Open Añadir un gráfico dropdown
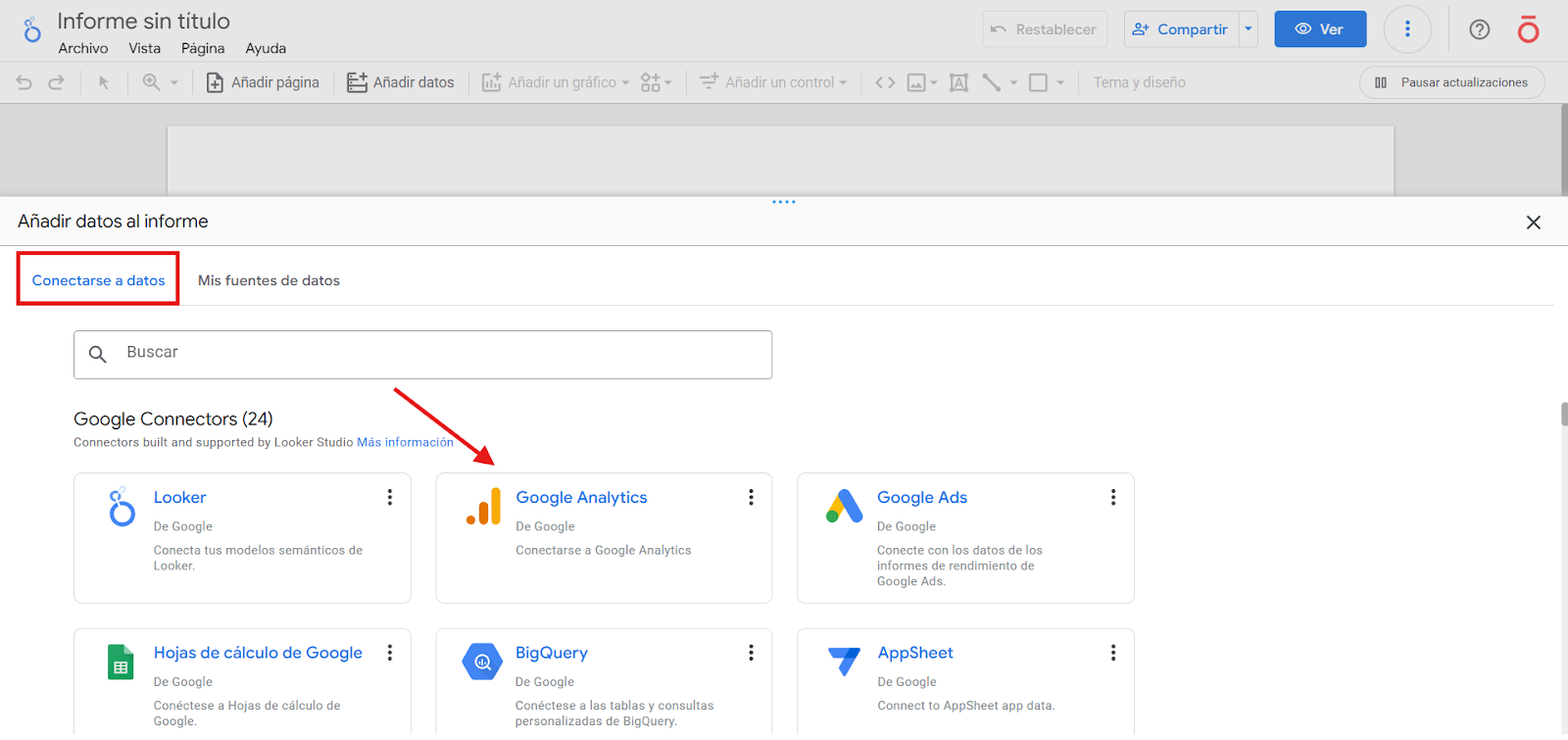This screenshot has height=740, width=1568. point(555,82)
